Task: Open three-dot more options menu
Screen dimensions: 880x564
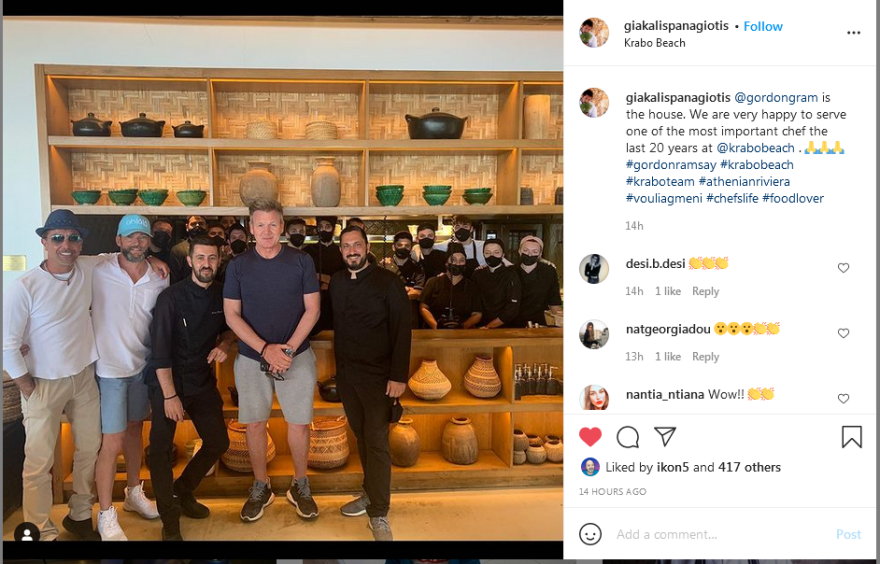Action: (x=854, y=33)
